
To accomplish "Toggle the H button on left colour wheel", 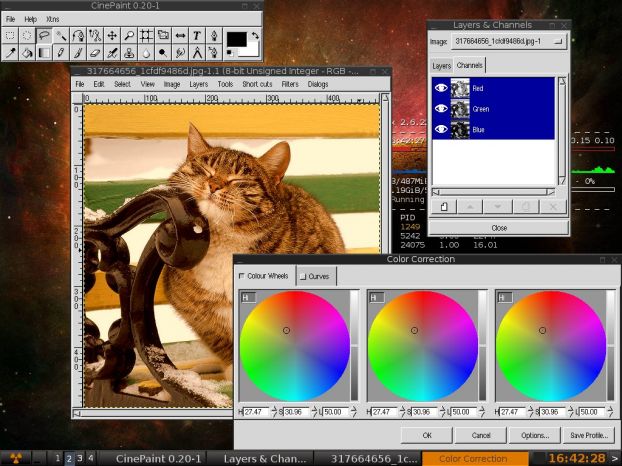I will (x=246, y=298).
